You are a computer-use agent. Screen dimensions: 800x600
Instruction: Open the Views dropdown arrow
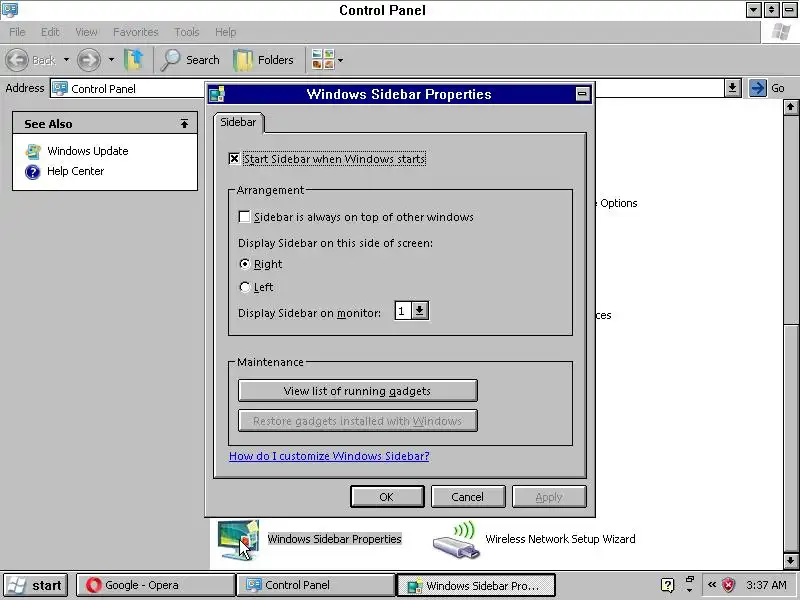coord(340,60)
